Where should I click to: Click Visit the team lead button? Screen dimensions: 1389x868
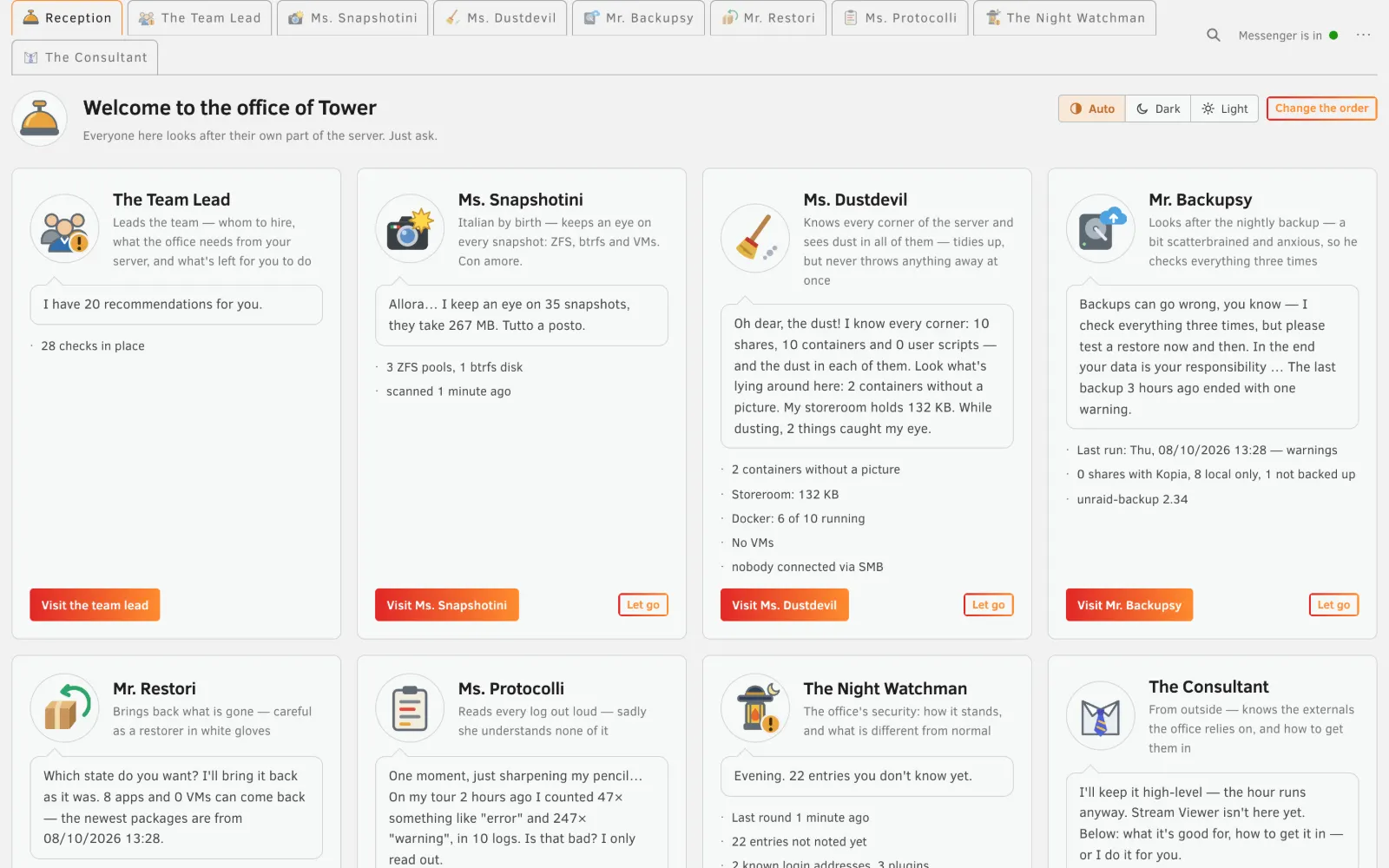[95, 605]
